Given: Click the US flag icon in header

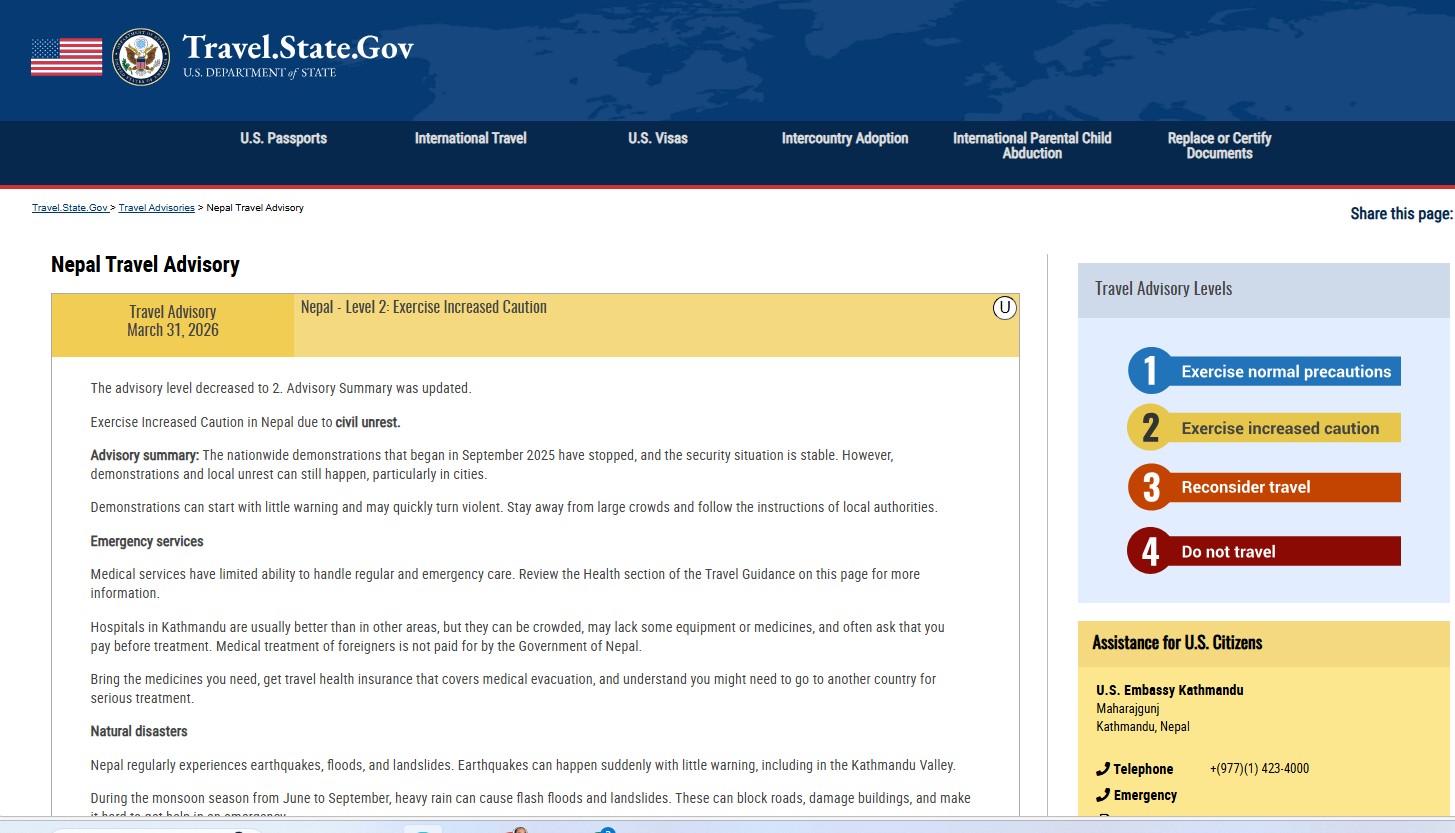Looking at the screenshot, I should [x=66, y=57].
